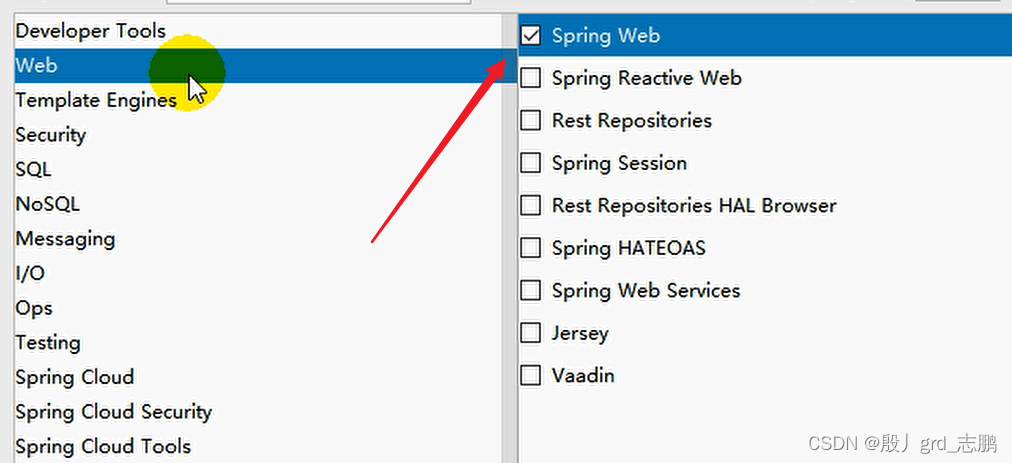Select the Ops category
1012x463 pixels.
[x=258, y=308]
